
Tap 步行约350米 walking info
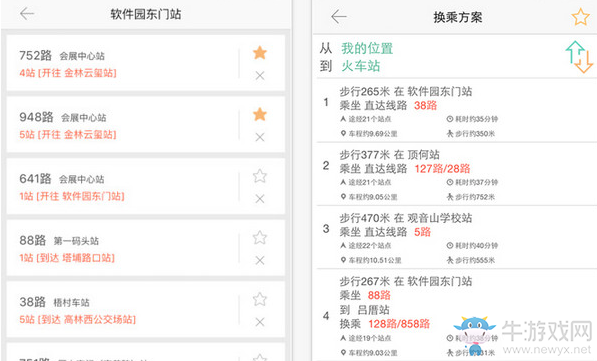[471, 134]
